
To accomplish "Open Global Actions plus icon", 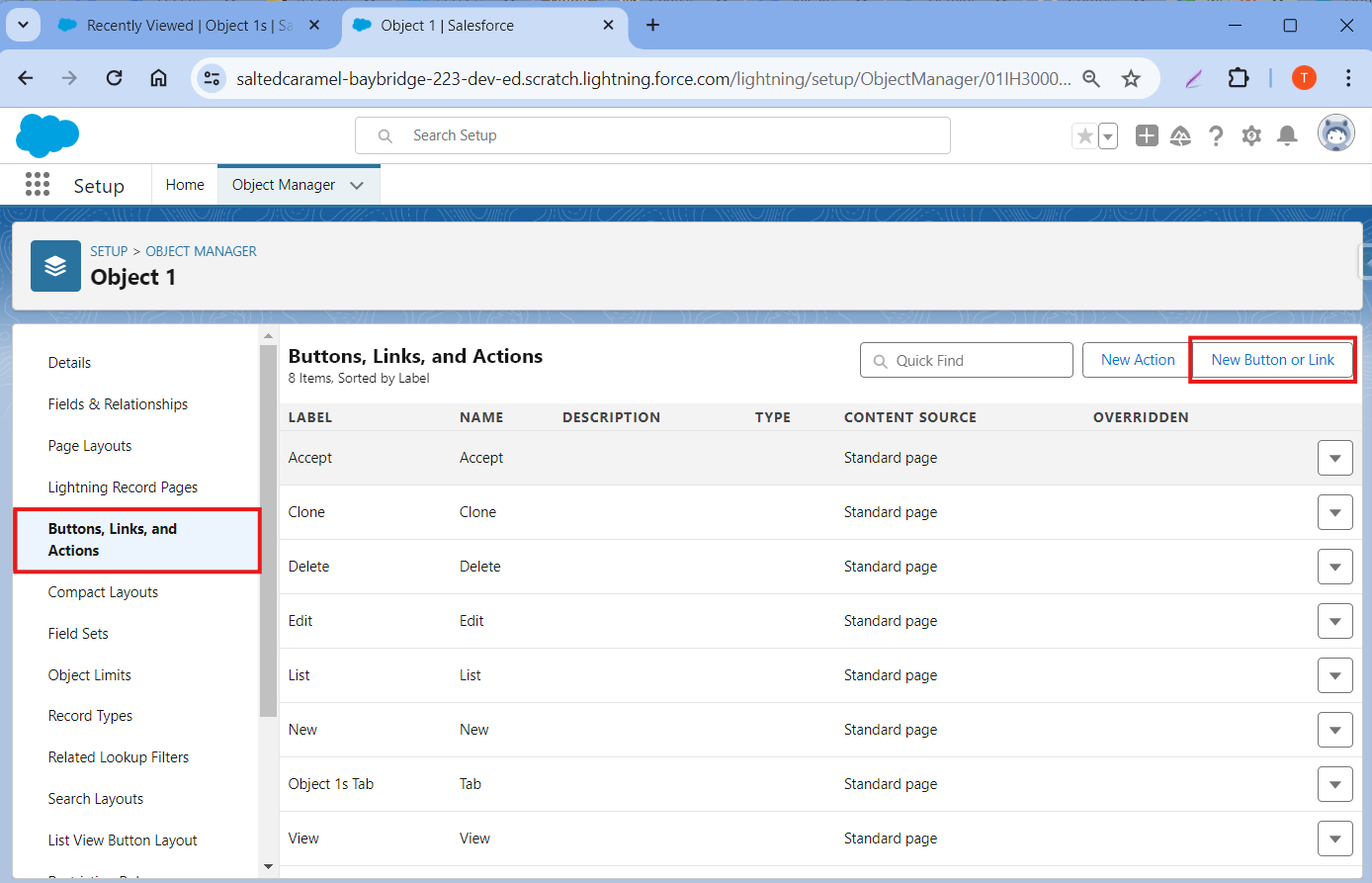I will coord(1147,136).
